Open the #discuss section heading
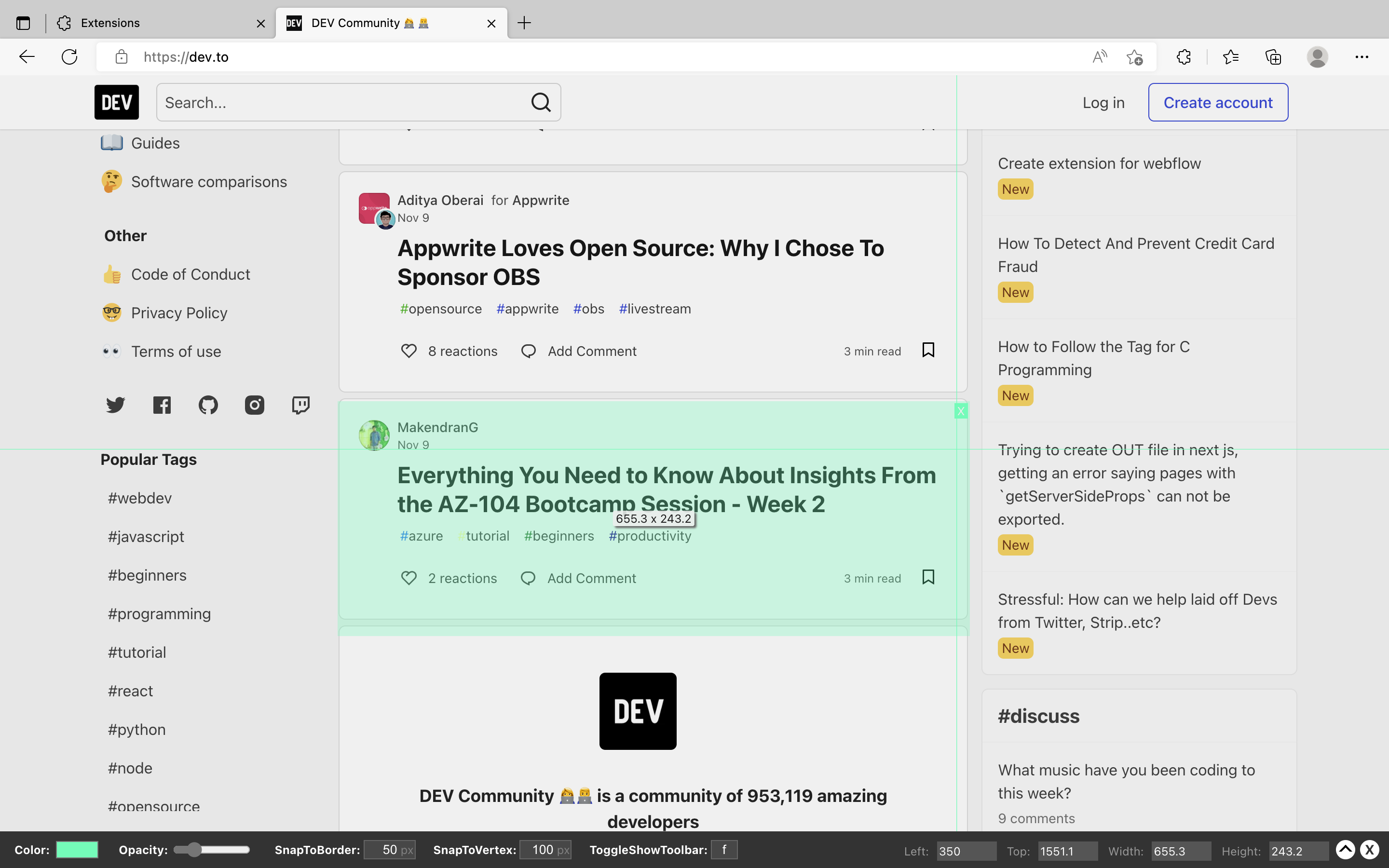 click(x=1038, y=717)
